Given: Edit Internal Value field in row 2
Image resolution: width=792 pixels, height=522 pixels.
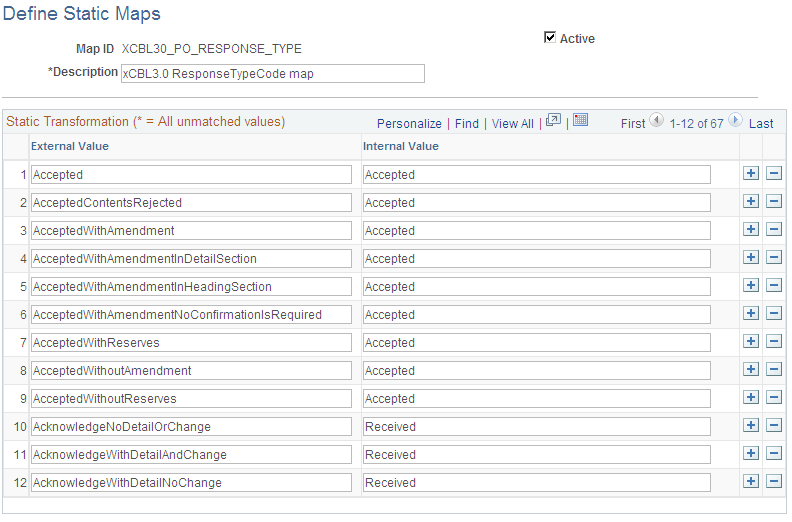Looking at the screenshot, I should click(536, 203).
